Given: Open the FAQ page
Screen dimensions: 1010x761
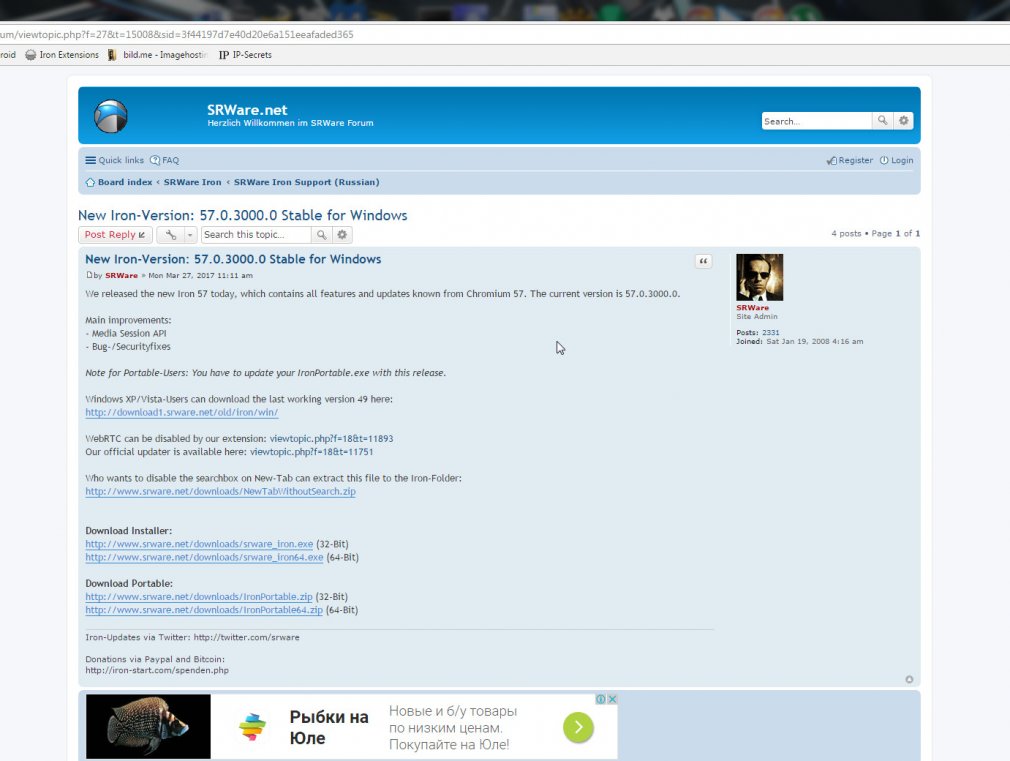Looking at the screenshot, I should pyautogui.click(x=165, y=160).
